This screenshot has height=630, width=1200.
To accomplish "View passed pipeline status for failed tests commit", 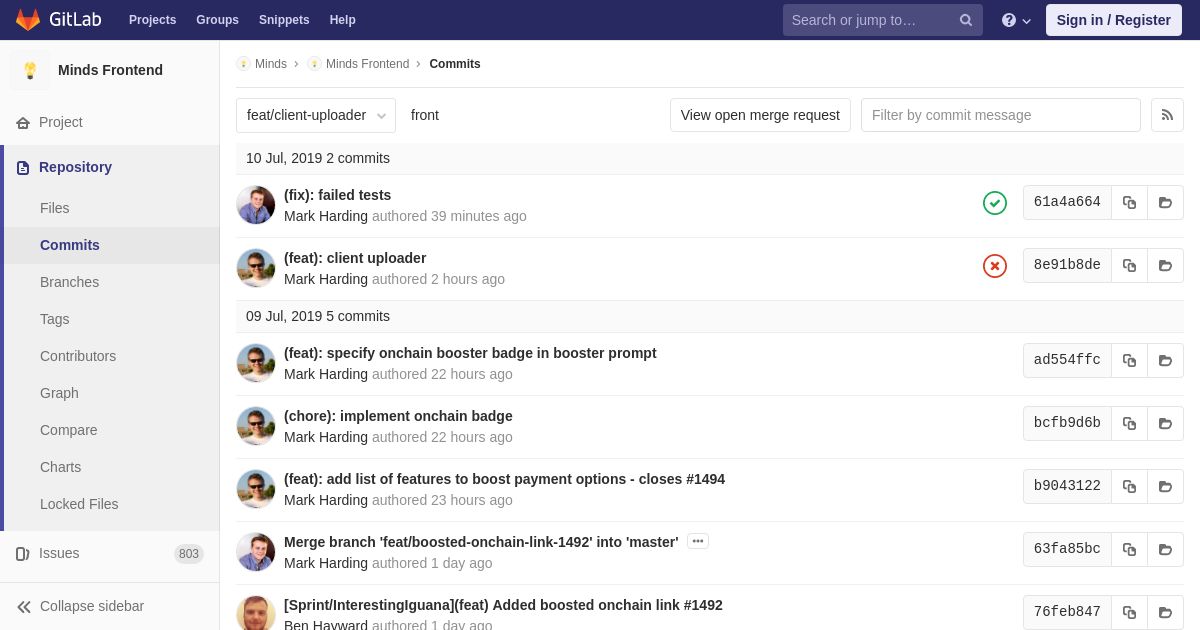I will 995,203.
